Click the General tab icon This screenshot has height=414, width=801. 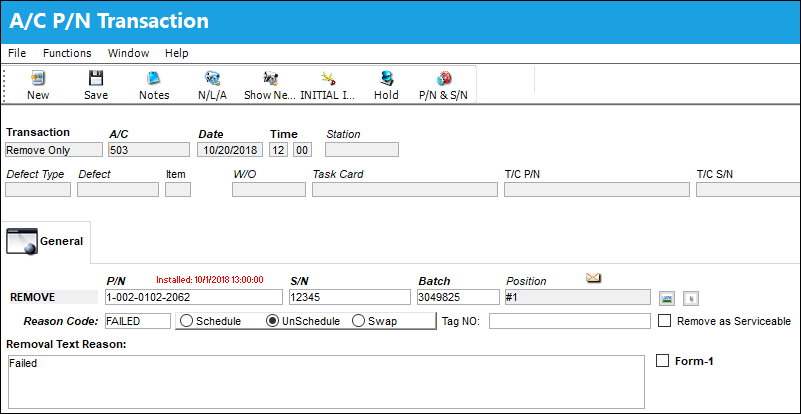pyautogui.click(x=21, y=241)
